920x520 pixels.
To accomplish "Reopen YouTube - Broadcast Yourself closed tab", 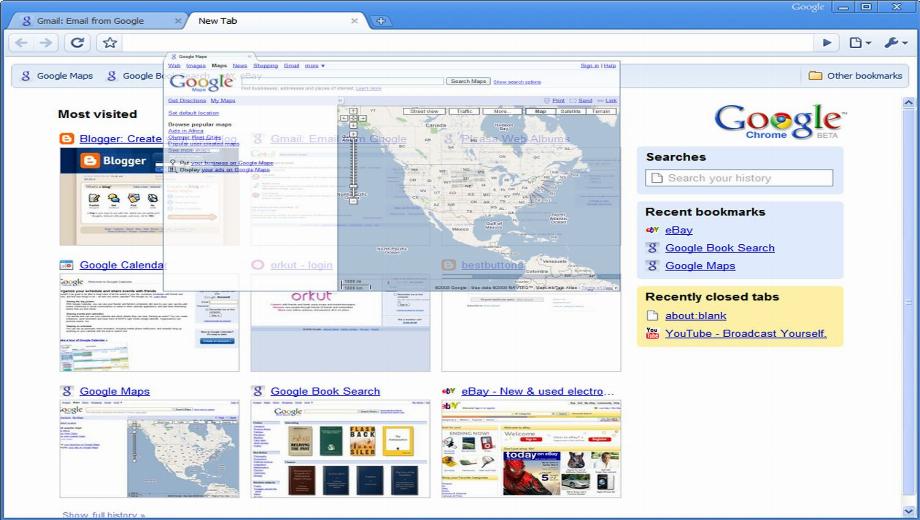I will pyautogui.click(x=746, y=333).
